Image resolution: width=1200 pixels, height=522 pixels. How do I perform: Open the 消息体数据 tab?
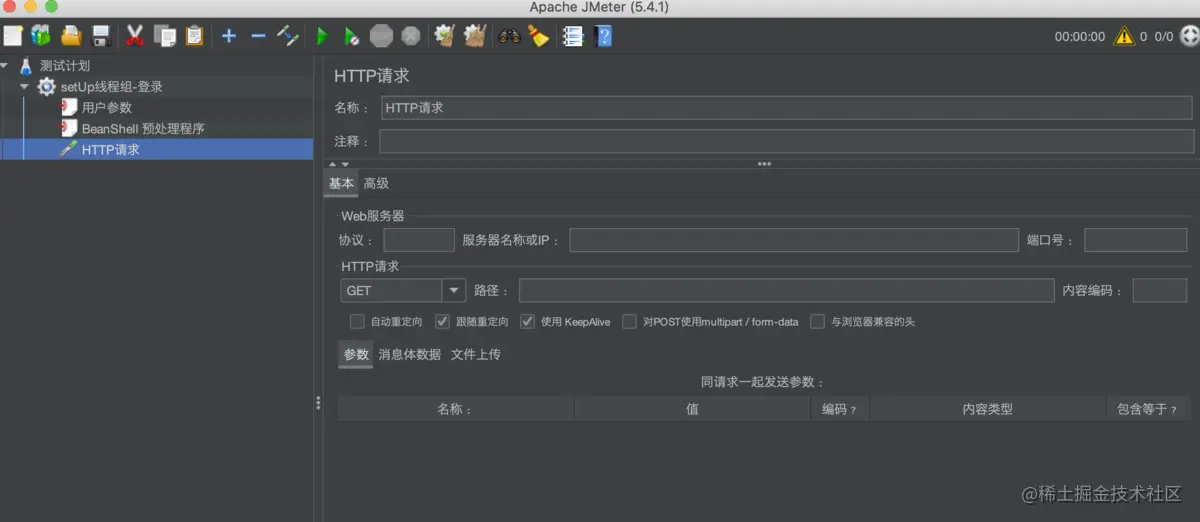coord(409,354)
